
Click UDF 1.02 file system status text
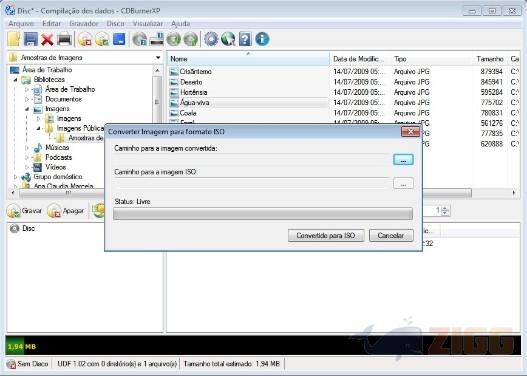(x=117, y=364)
